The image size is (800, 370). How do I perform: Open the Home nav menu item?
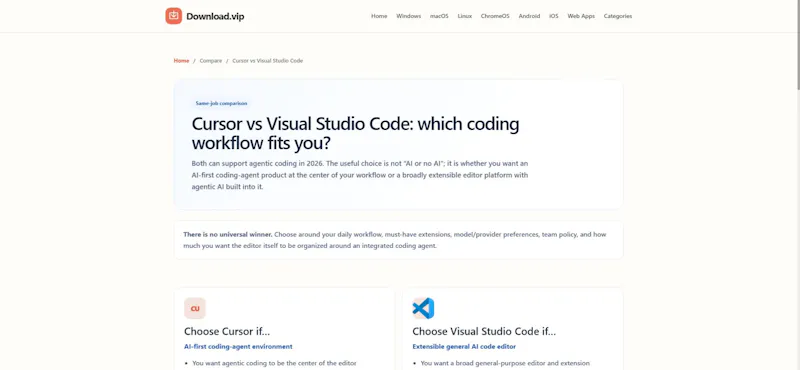click(x=379, y=16)
